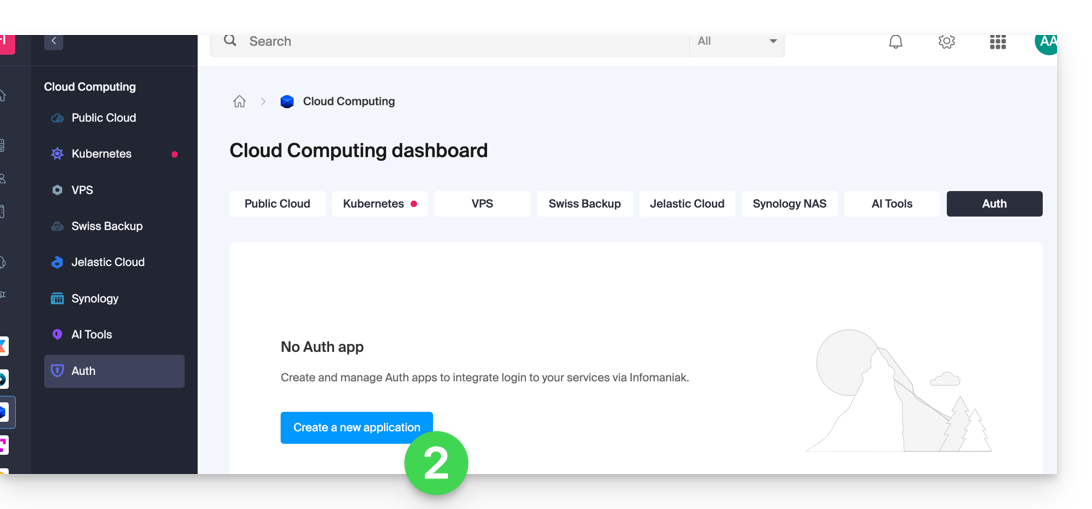Open the Swiss Backup sidebar item

[114, 226]
